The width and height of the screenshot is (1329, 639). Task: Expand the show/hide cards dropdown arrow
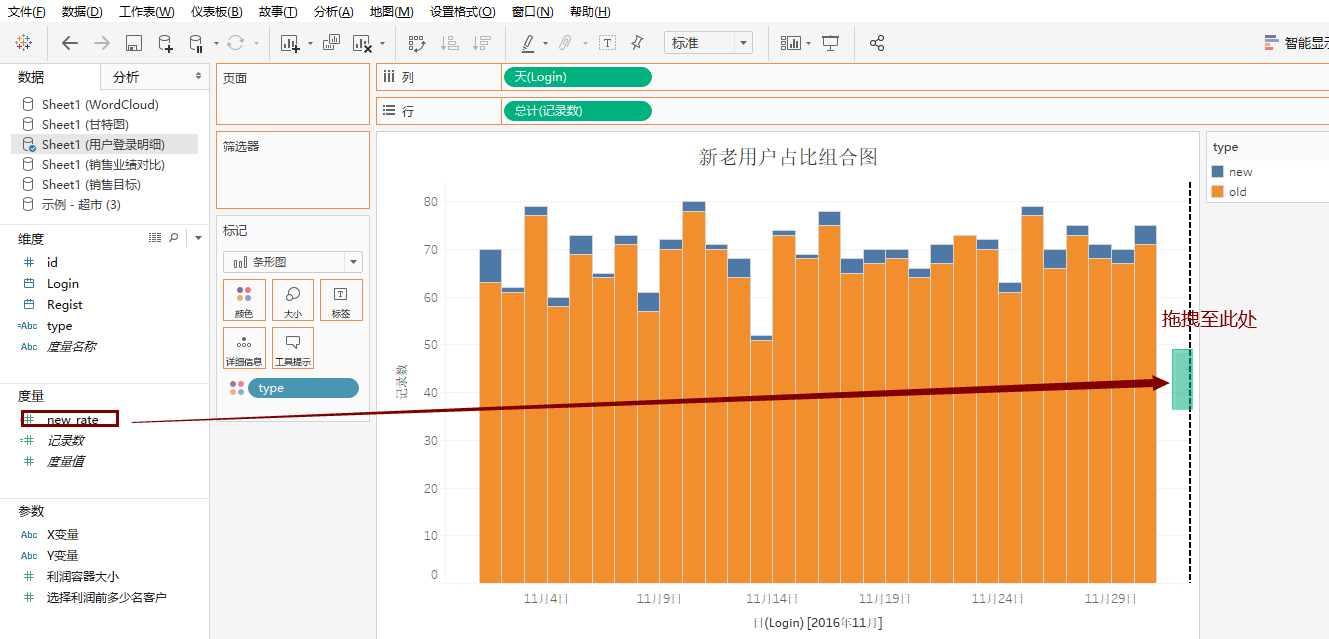[x=808, y=44]
